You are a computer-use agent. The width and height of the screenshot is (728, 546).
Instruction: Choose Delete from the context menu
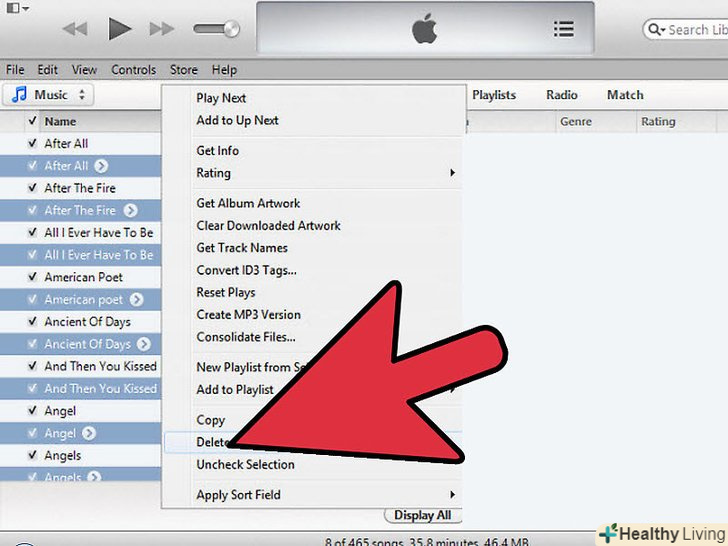pos(212,442)
